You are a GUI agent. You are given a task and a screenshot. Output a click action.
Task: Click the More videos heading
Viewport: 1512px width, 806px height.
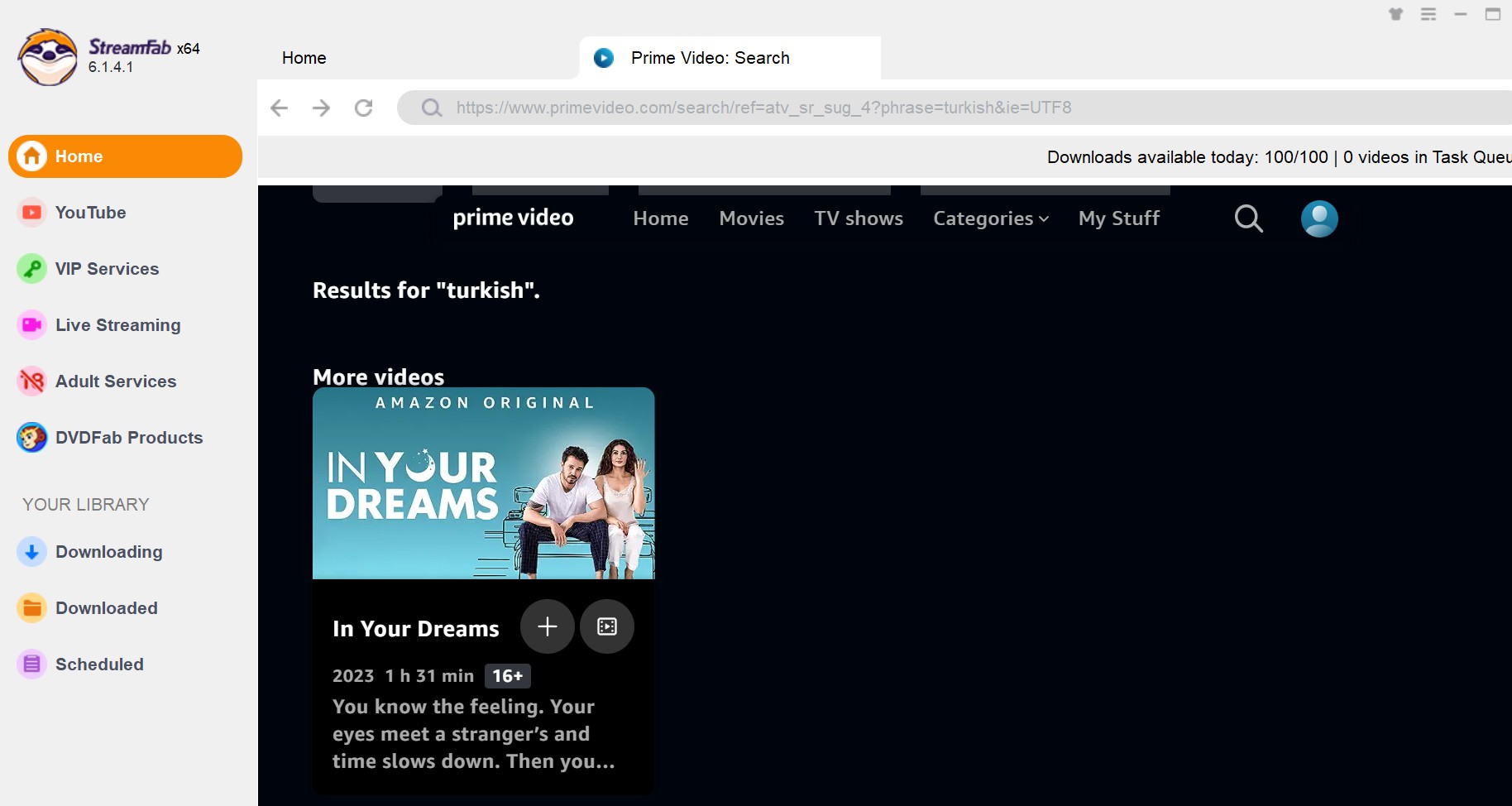click(x=379, y=377)
